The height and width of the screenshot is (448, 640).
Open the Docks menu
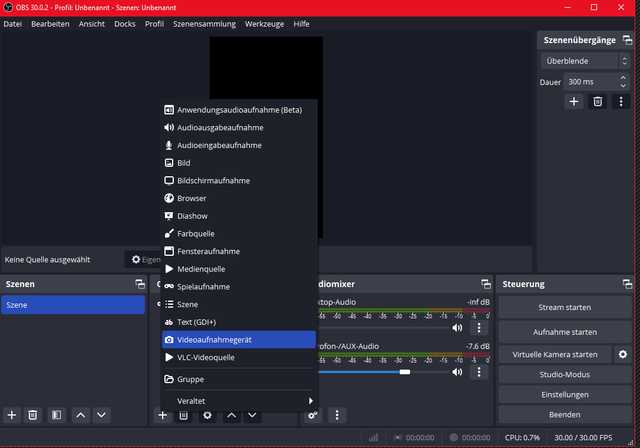[125, 24]
